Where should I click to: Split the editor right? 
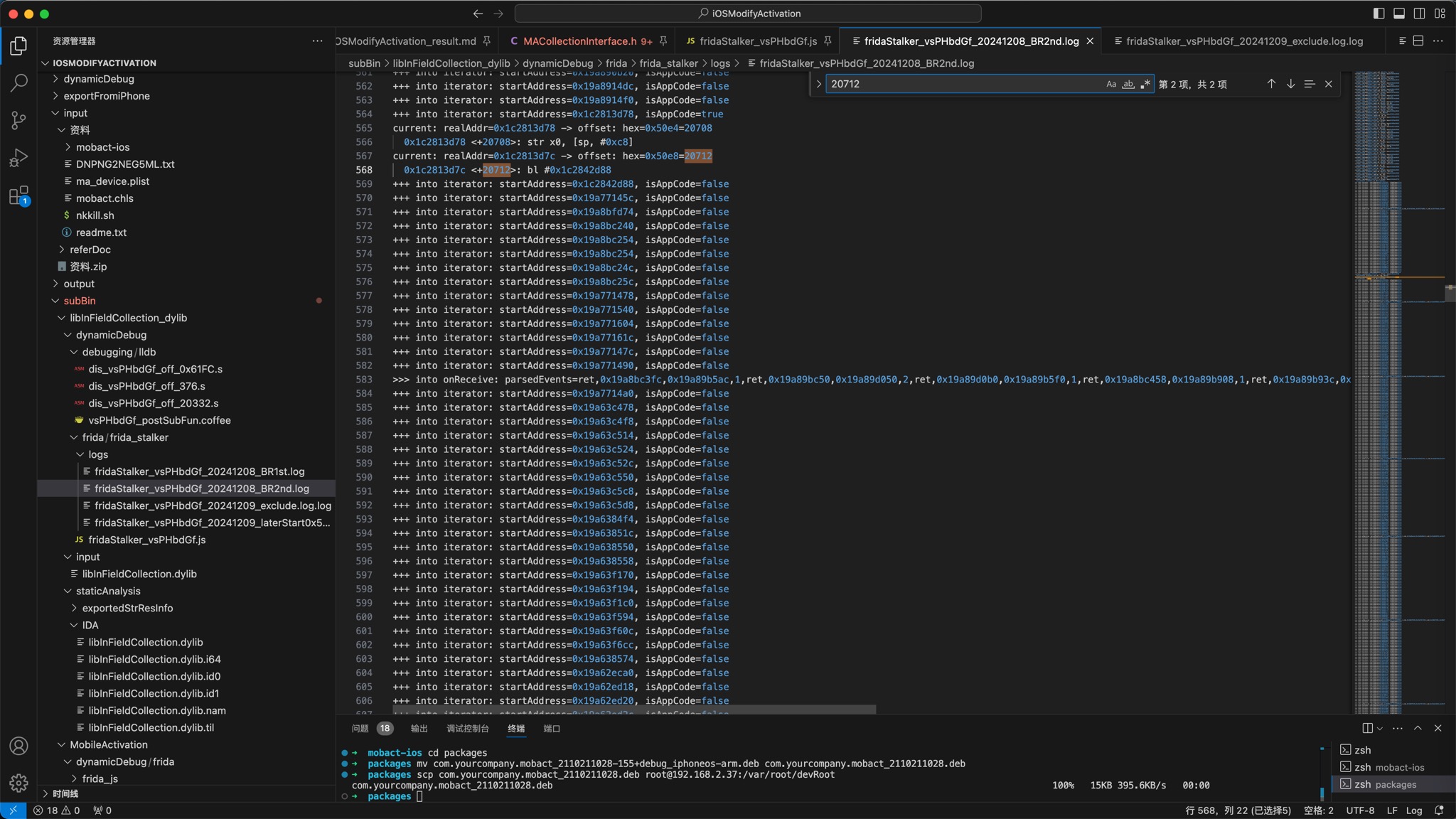1418,41
